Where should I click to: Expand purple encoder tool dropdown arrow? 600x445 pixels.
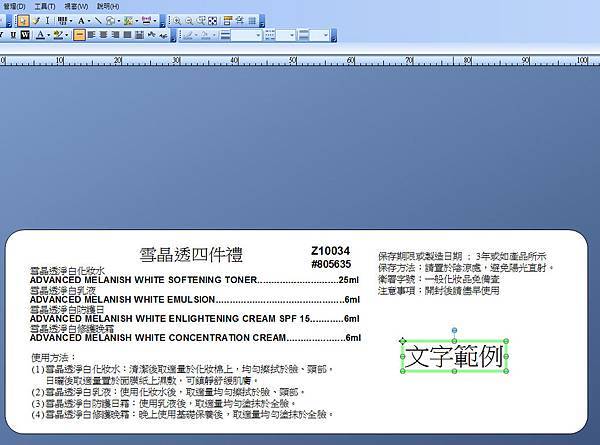click(x=155, y=21)
